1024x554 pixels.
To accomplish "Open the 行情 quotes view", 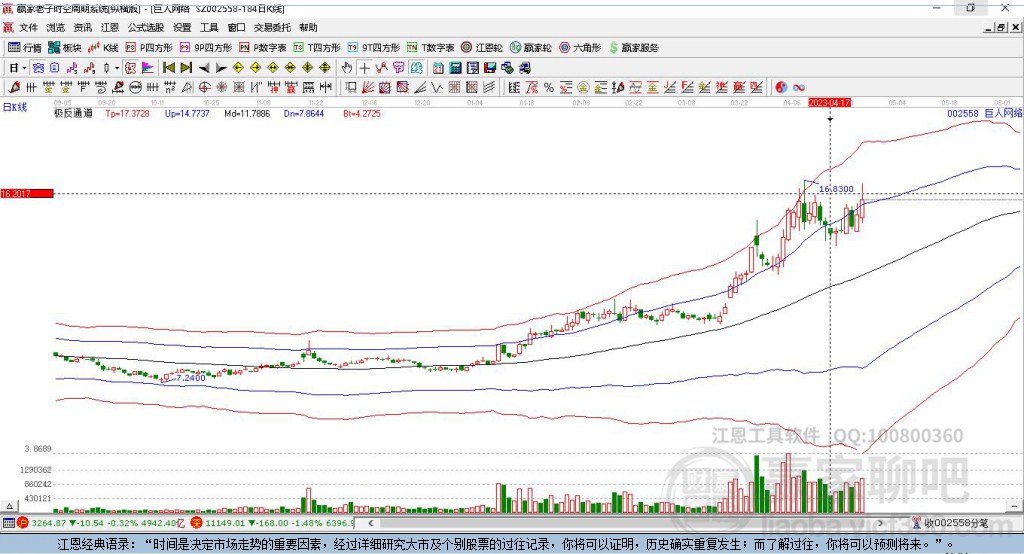I will 25,48.
